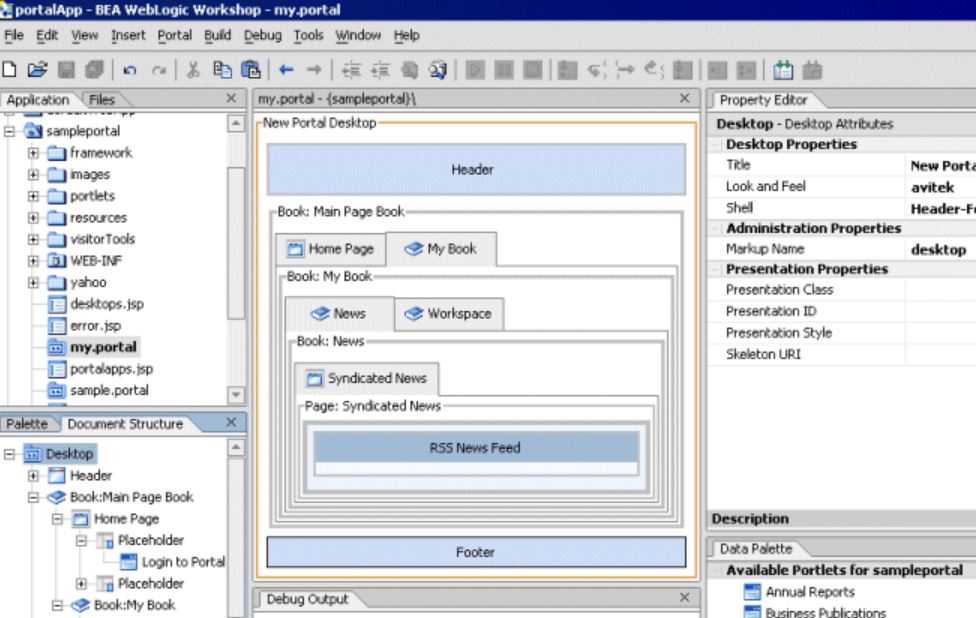Click the Skeleton URI value field
Viewport: 976px width, 618px height.
coord(941,355)
